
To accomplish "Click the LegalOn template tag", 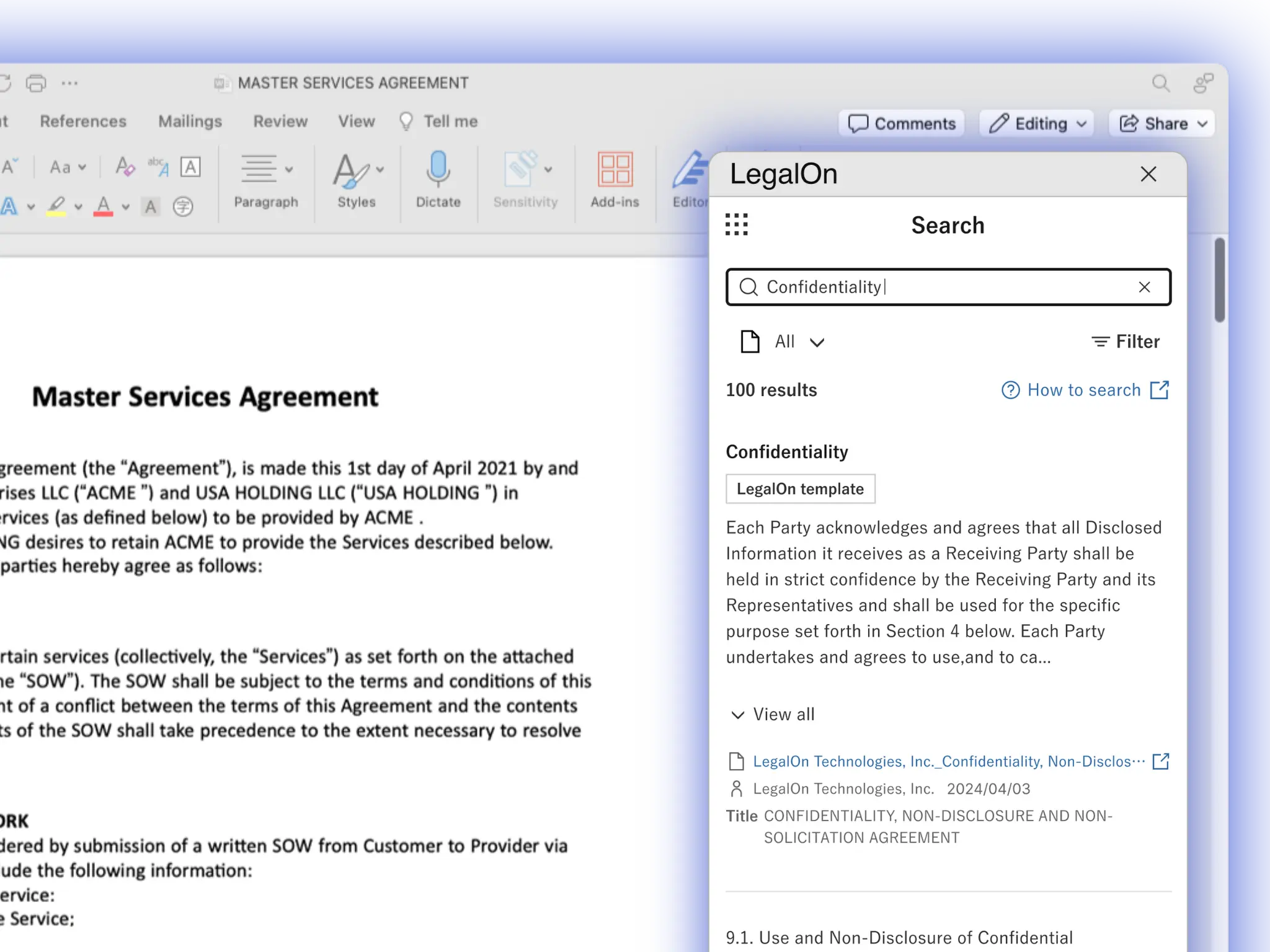I will (x=801, y=489).
